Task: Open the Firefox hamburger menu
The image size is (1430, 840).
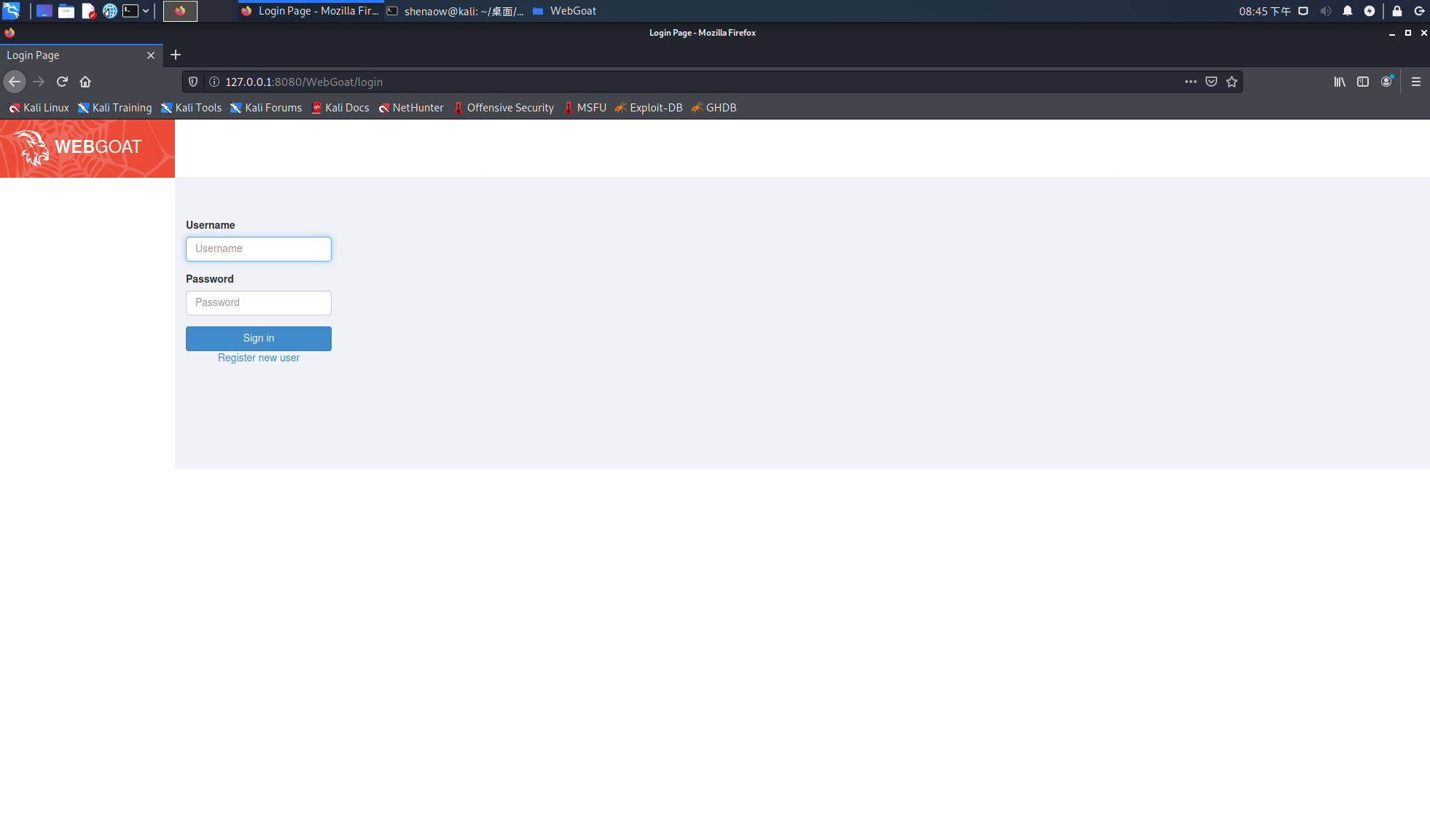Action: (x=1415, y=82)
